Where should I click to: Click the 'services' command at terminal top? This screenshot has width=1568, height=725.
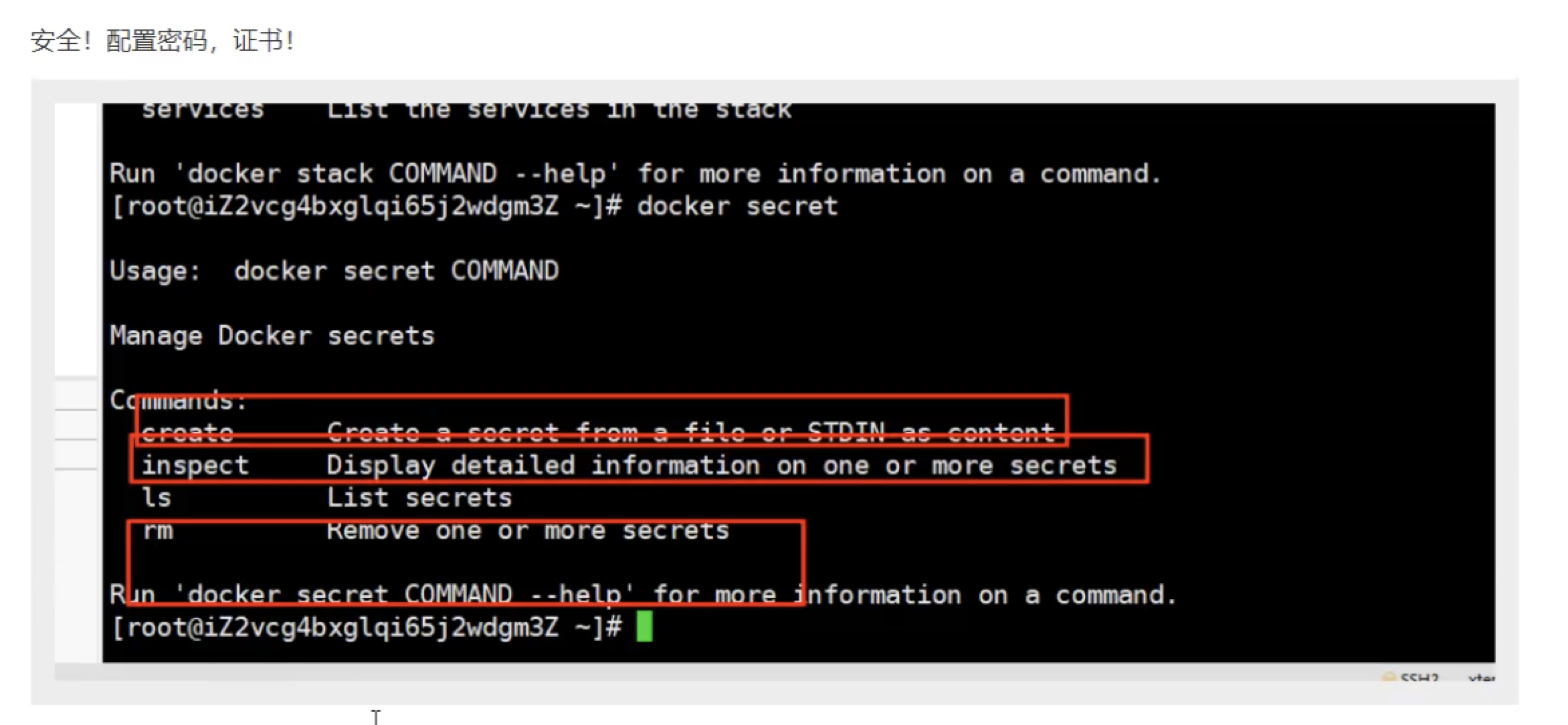pos(203,110)
